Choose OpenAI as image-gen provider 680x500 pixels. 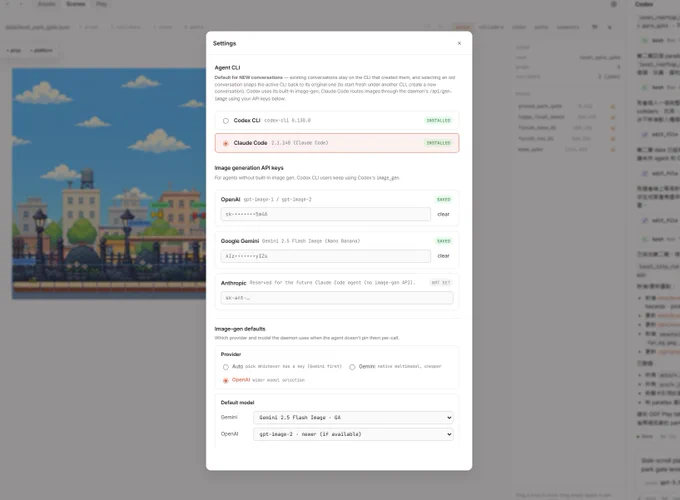(x=226, y=380)
